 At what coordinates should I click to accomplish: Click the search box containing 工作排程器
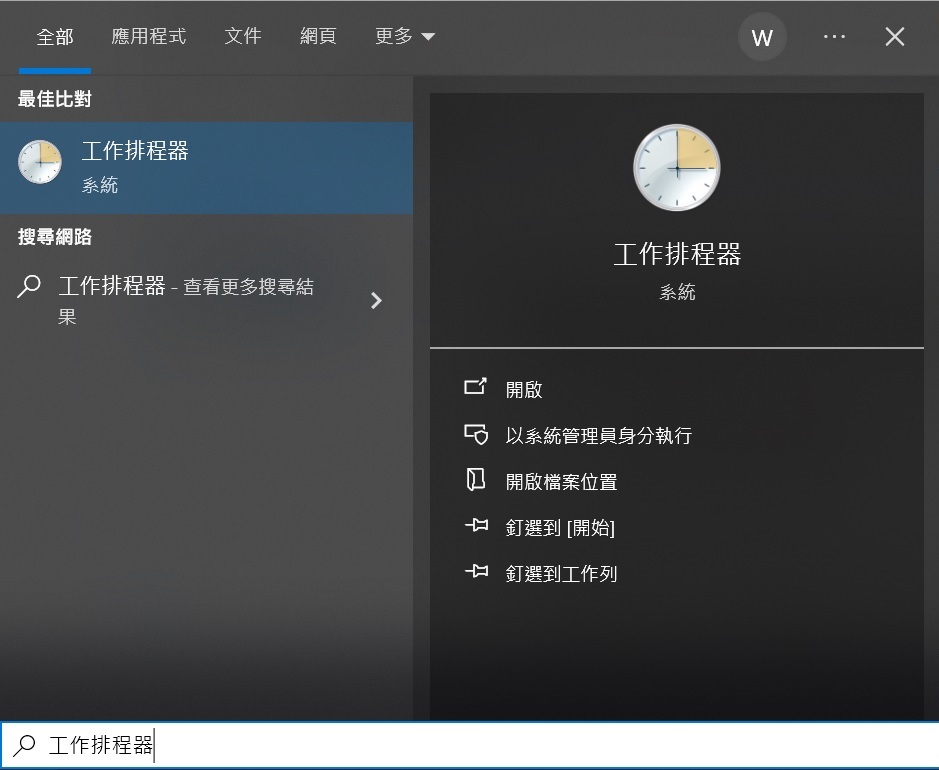pyautogui.click(x=470, y=745)
